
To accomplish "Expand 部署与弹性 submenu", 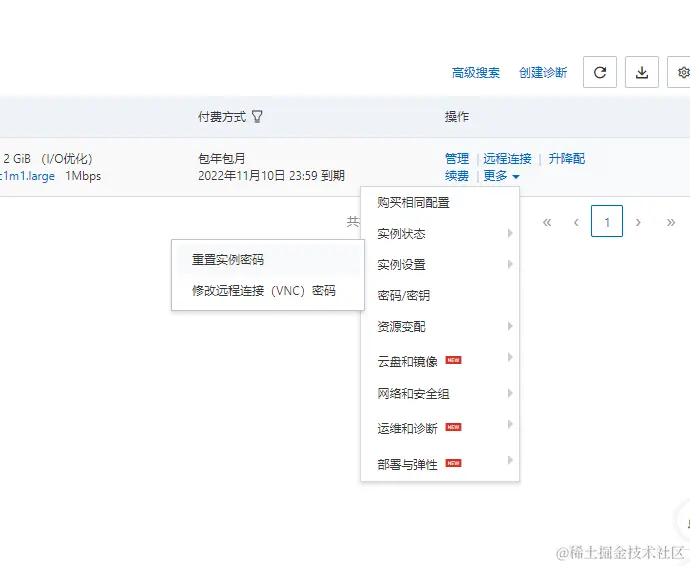I will [440, 464].
